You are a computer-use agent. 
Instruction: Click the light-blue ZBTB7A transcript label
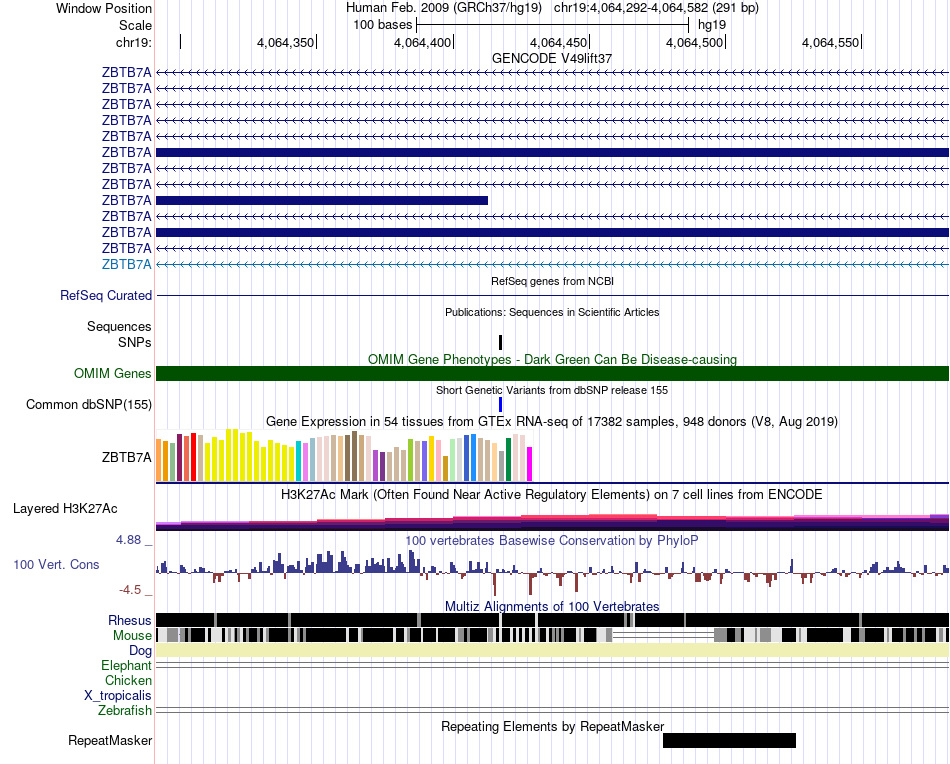127,264
